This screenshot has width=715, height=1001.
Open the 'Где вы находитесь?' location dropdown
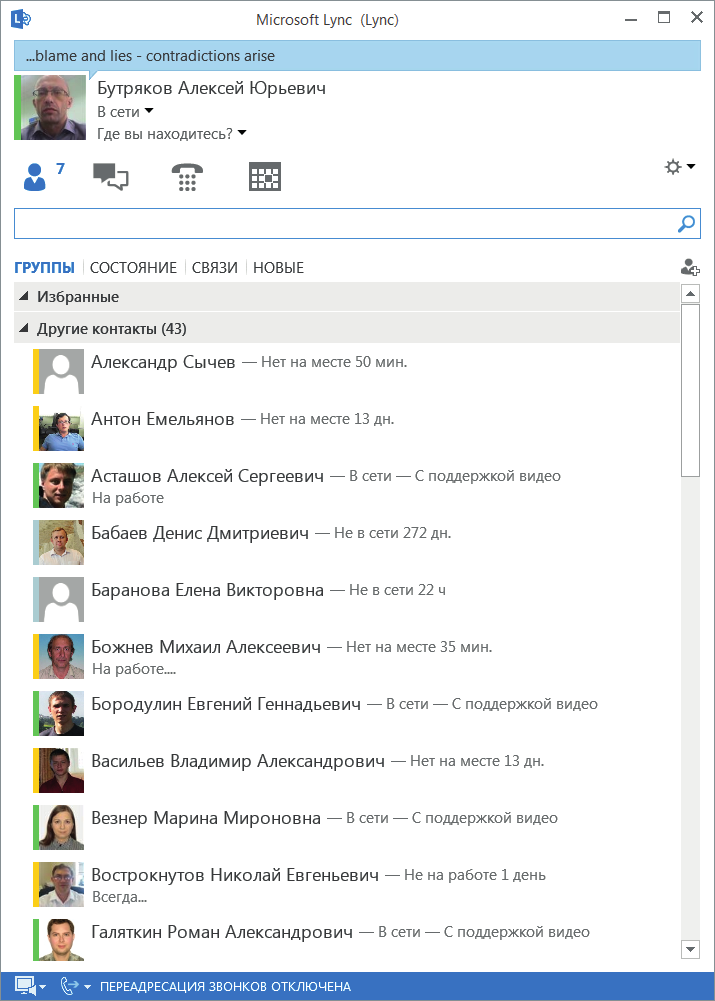(x=172, y=134)
